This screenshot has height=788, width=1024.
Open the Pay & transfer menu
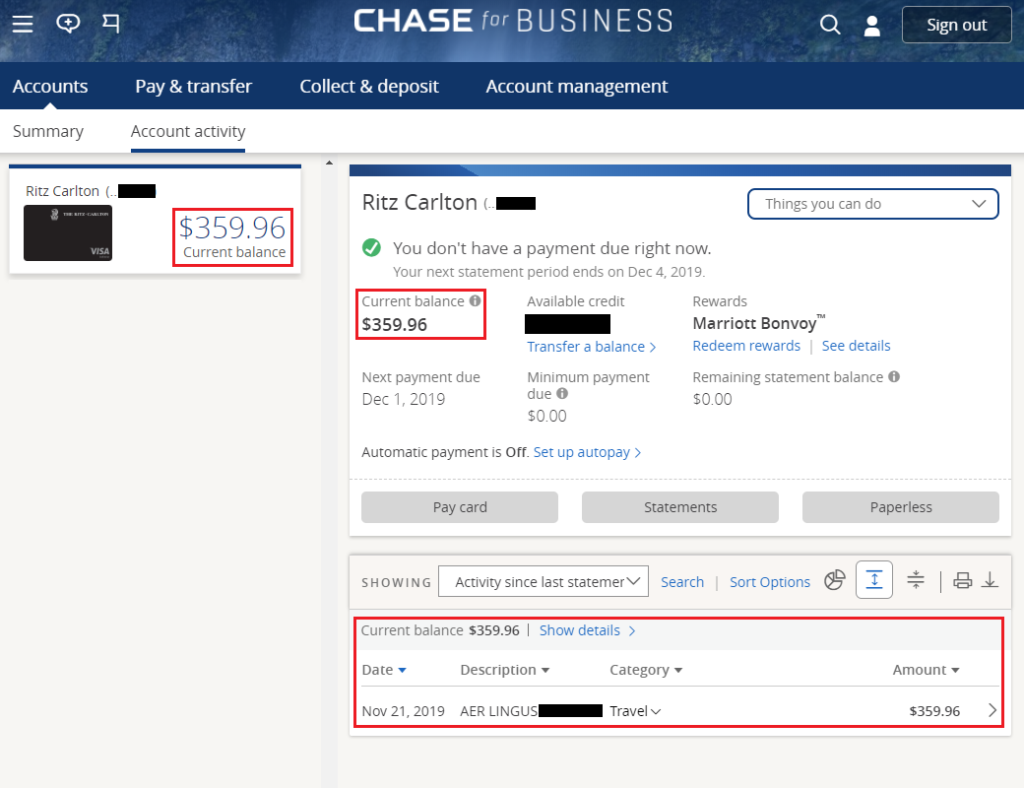pyautogui.click(x=193, y=86)
